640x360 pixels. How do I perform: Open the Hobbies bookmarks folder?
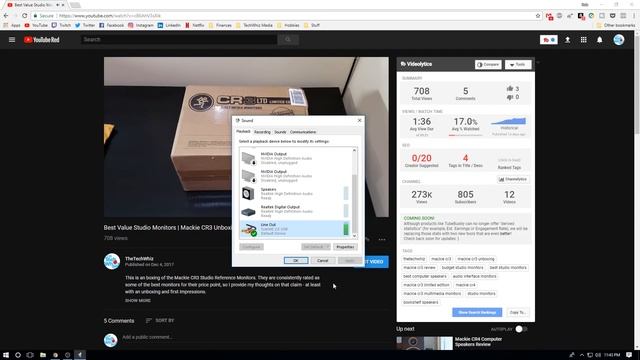tap(288, 25)
